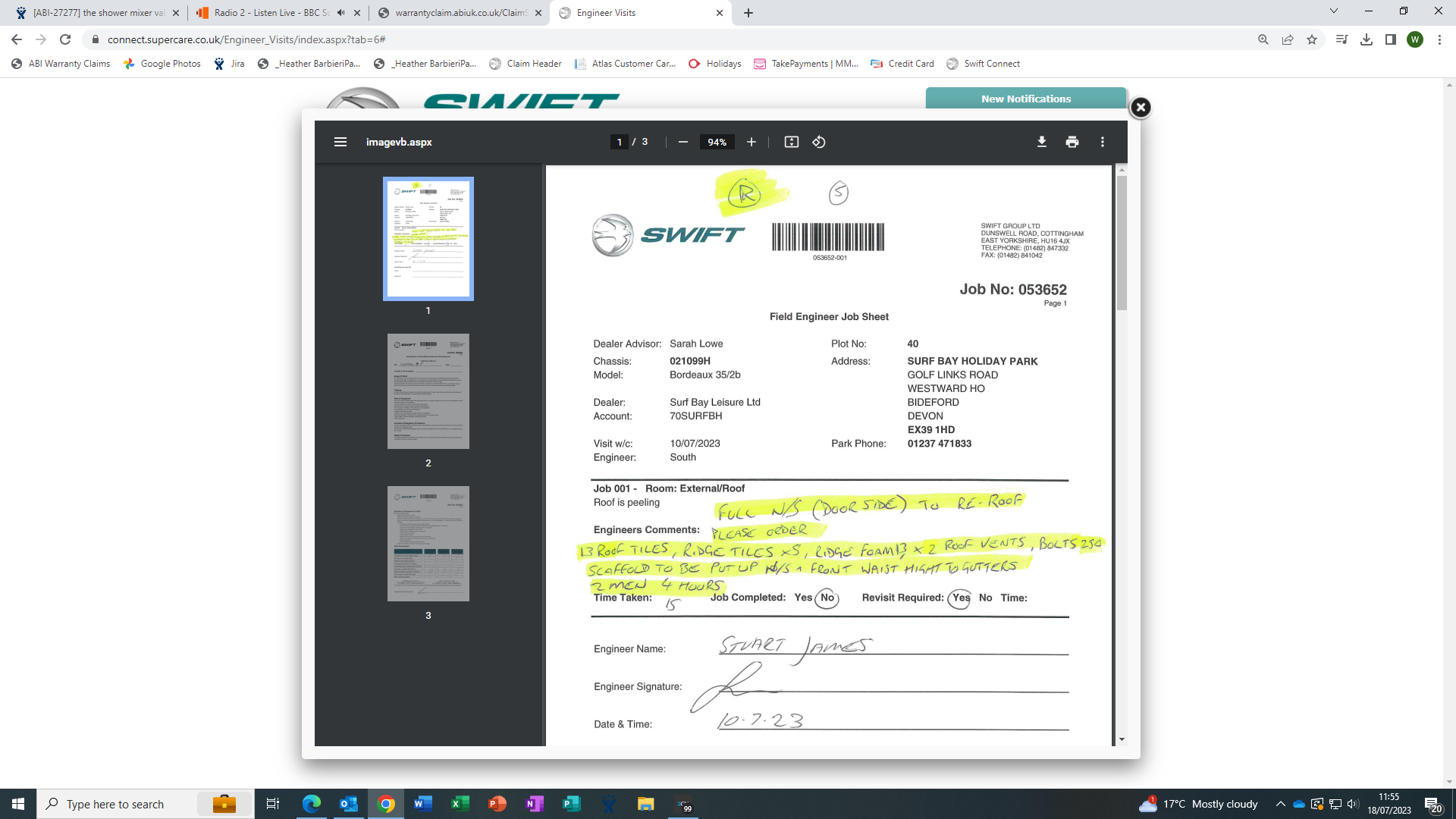This screenshot has width=1456, height=819.
Task: Click the page number input field
Action: click(619, 142)
